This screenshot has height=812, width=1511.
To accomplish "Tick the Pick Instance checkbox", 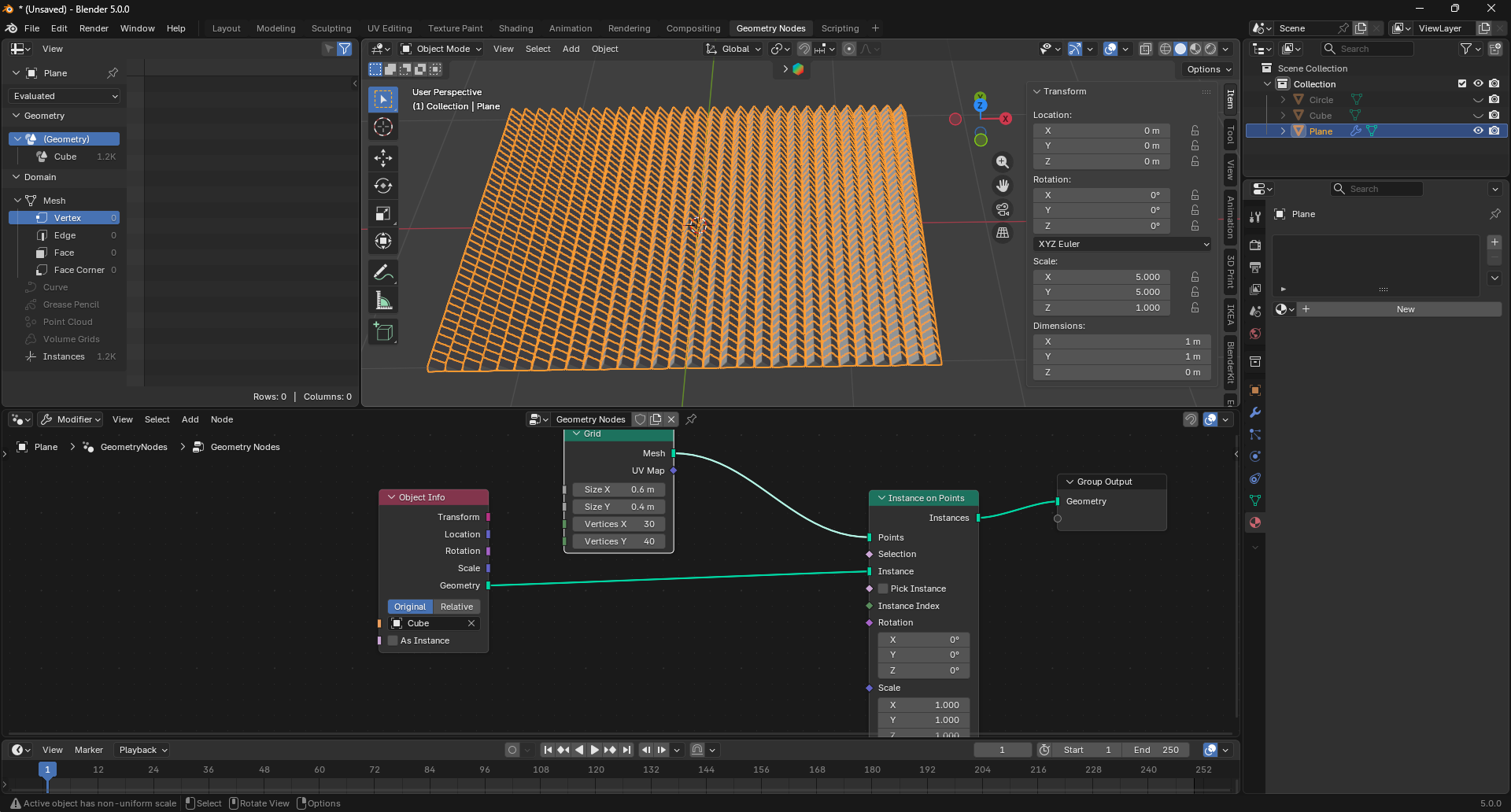I will click(883, 589).
